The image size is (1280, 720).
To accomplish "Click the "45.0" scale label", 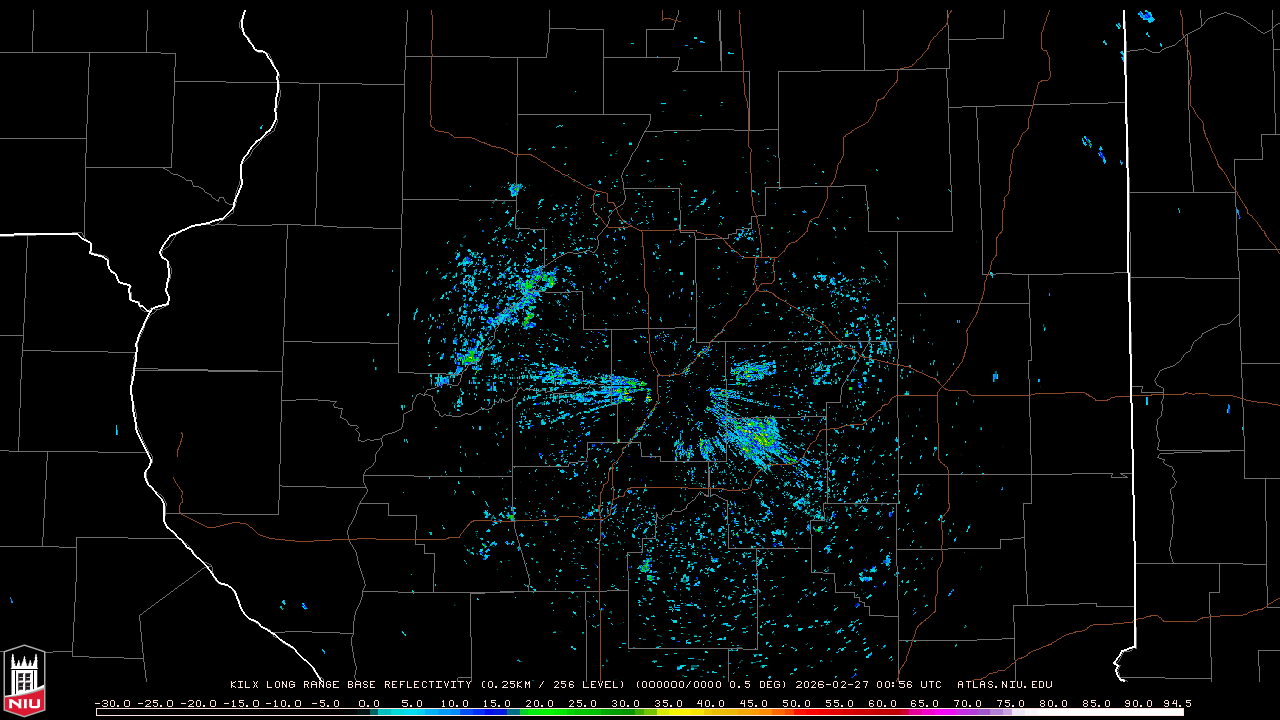I will click(755, 703).
